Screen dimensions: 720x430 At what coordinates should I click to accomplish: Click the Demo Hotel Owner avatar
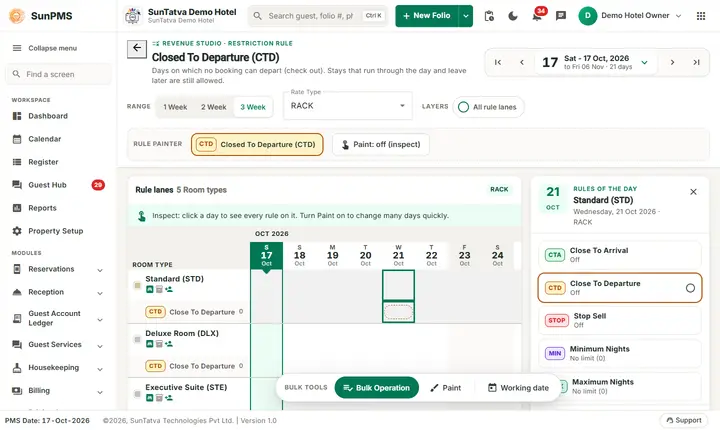coord(587,16)
